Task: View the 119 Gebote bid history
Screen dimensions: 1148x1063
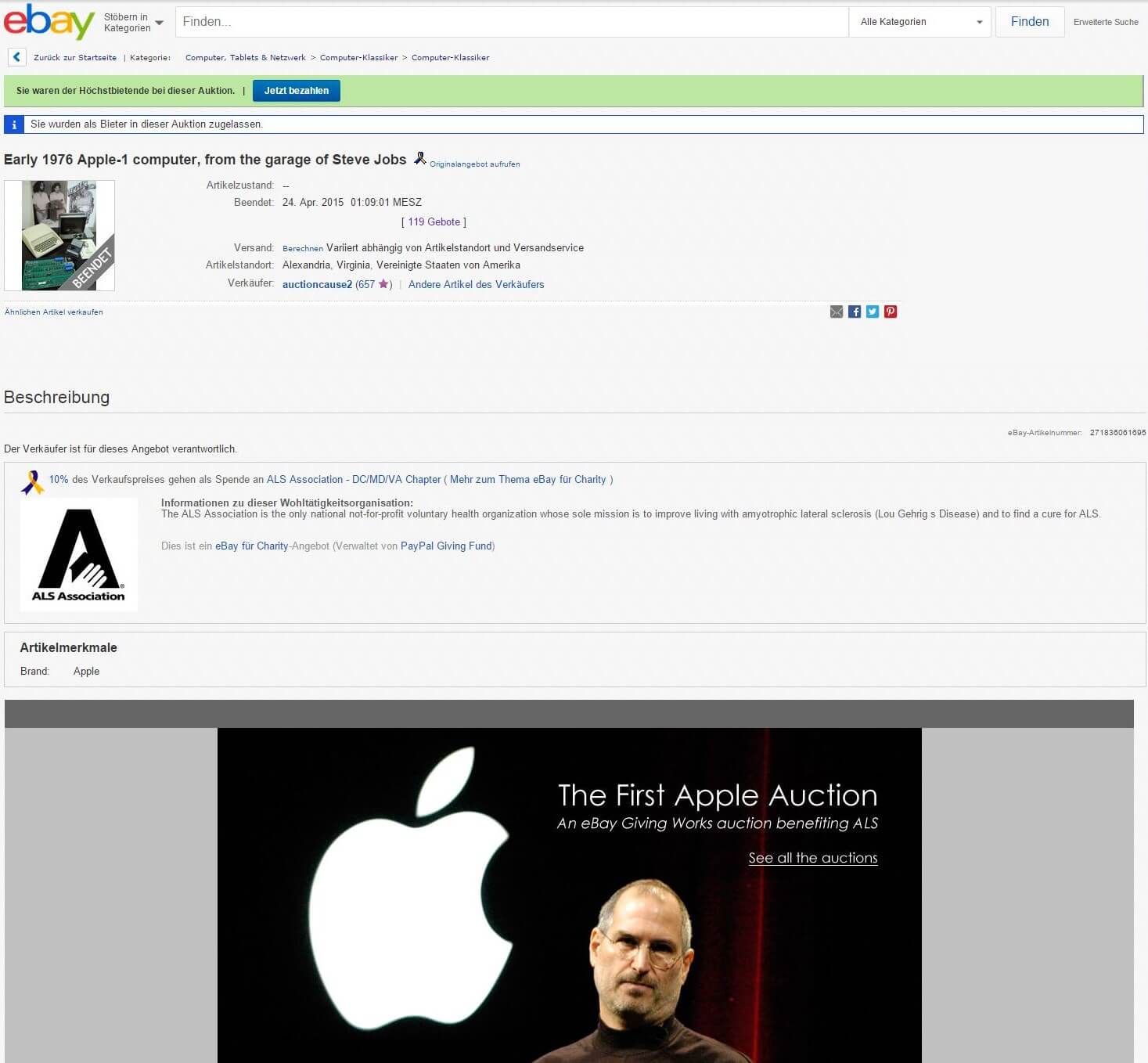Action: 434,222
